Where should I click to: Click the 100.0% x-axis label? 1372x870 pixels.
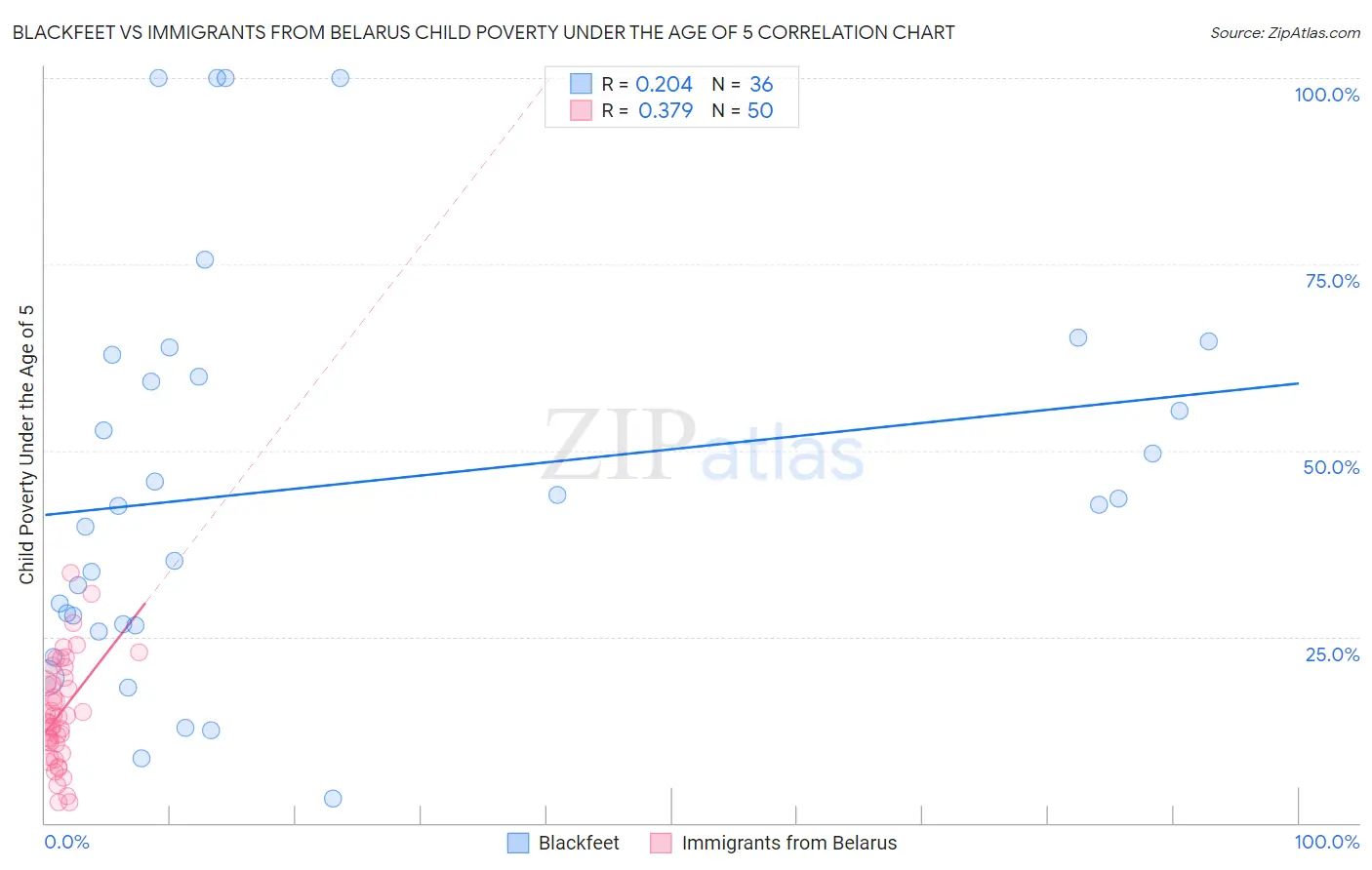pyautogui.click(x=1326, y=842)
